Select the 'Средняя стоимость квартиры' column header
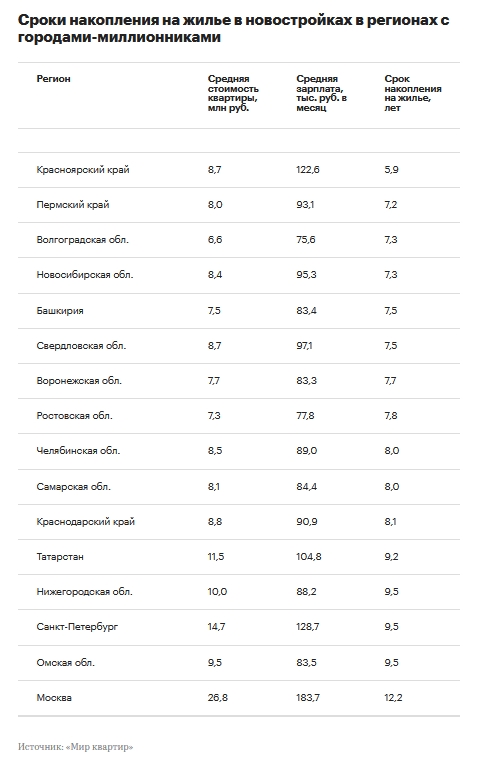494x763 pixels. (233, 93)
